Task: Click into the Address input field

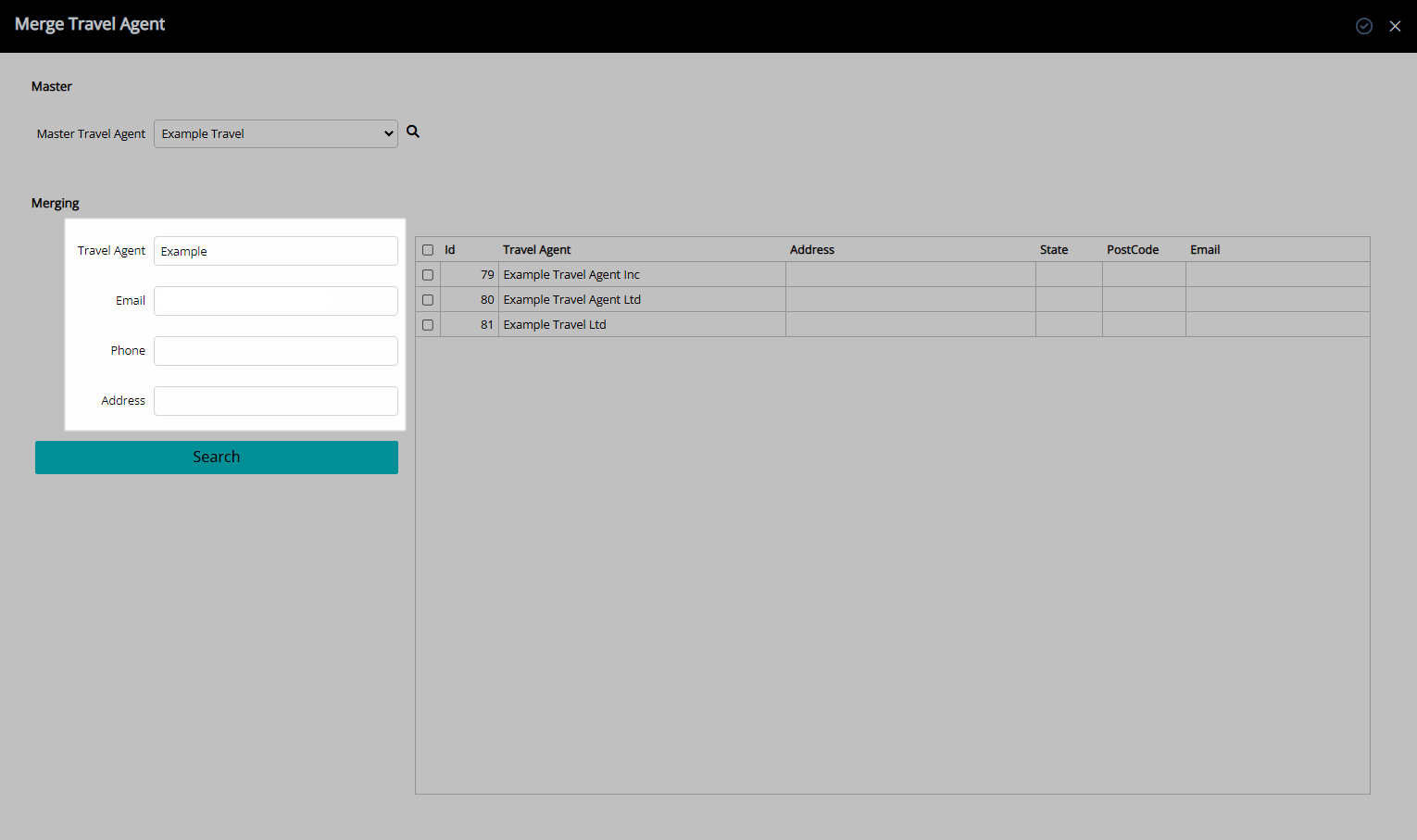Action: click(x=276, y=401)
